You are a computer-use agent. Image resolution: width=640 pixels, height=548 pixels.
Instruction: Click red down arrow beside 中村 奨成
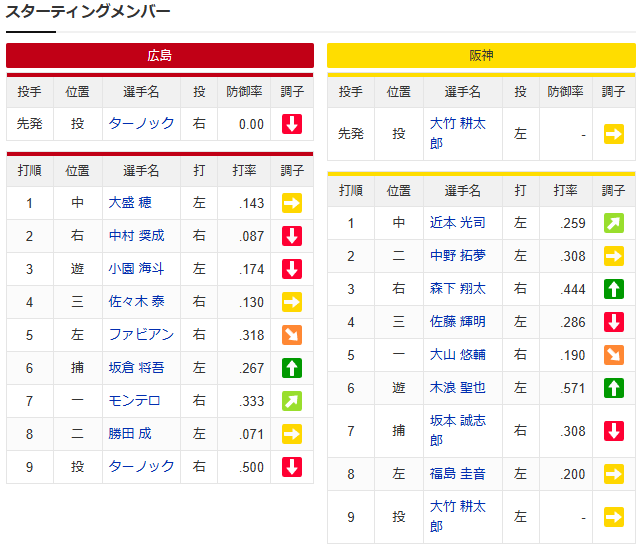[x=292, y=236]
